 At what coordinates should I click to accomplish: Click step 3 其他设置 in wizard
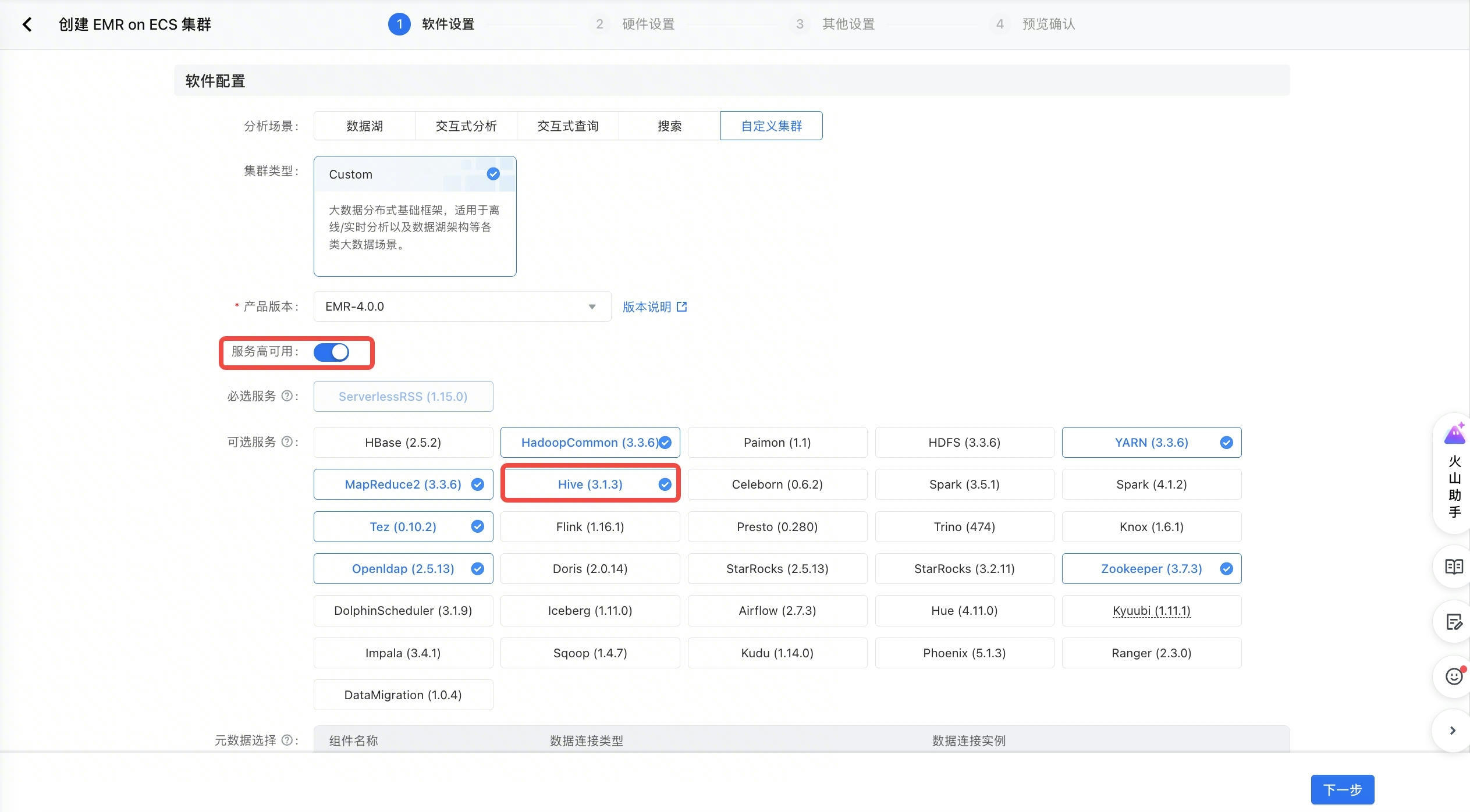pos(833,24)
